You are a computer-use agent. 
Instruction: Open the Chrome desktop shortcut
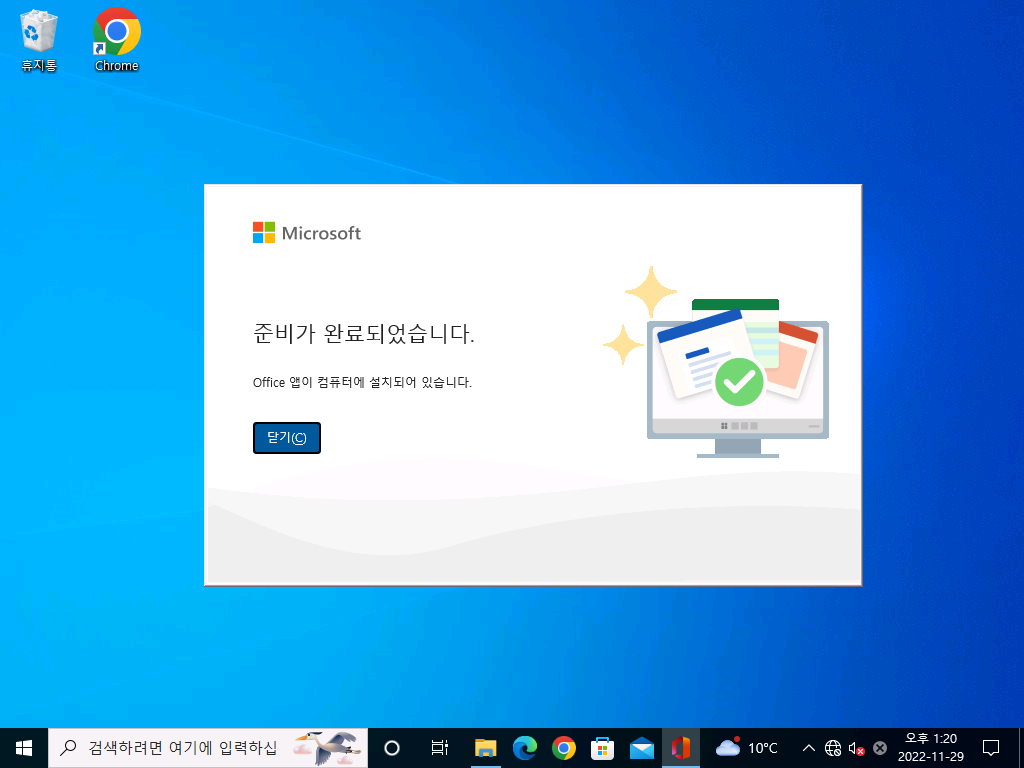(116, 40)
